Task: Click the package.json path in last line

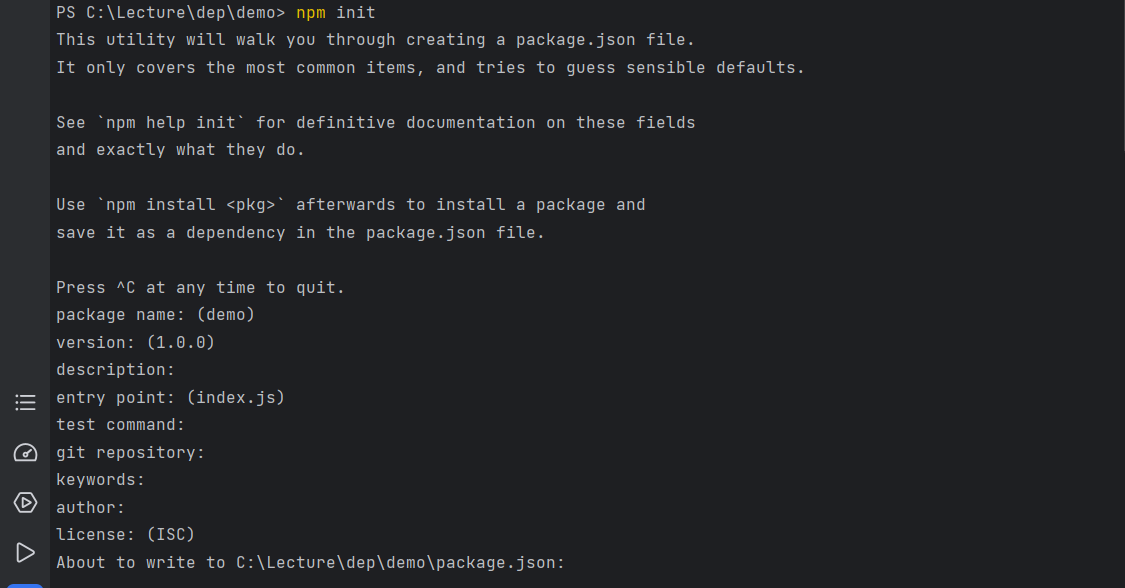Action: [400, 563]
